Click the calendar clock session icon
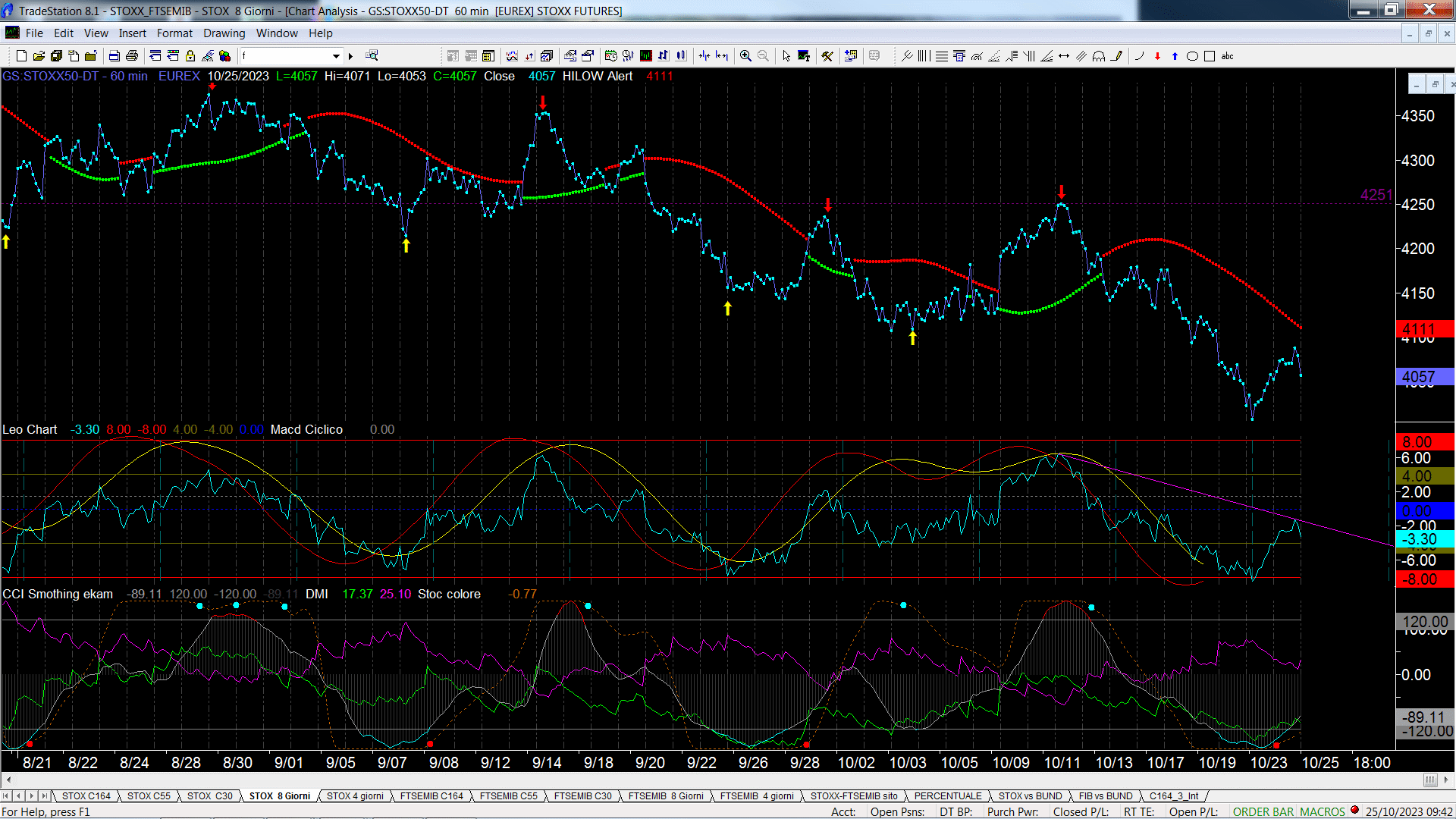Screen dimensions: 1456x819 [x=610, y=56]
